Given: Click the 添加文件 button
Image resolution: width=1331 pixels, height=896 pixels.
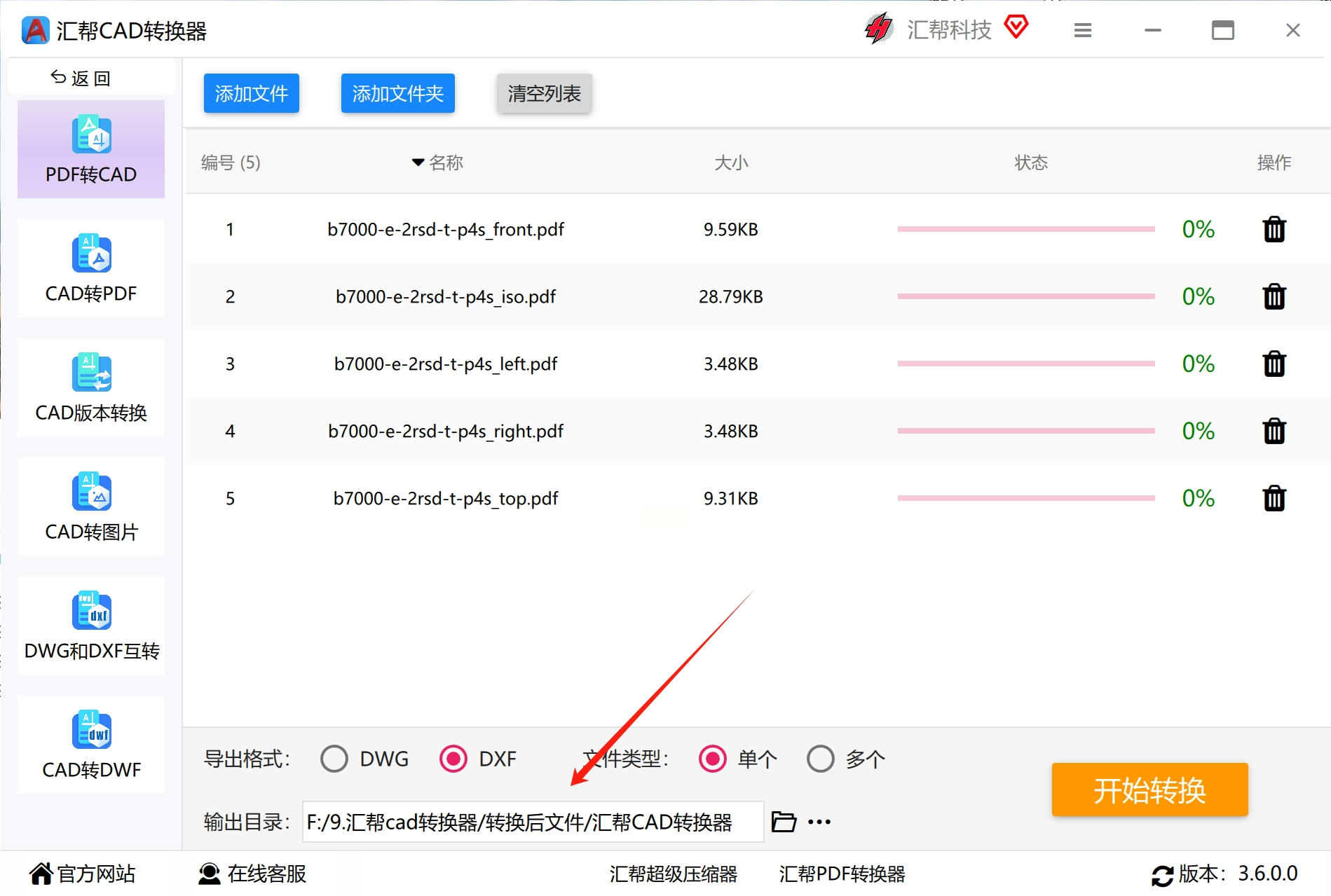Looking at the screenshot, I should (252, 93).
